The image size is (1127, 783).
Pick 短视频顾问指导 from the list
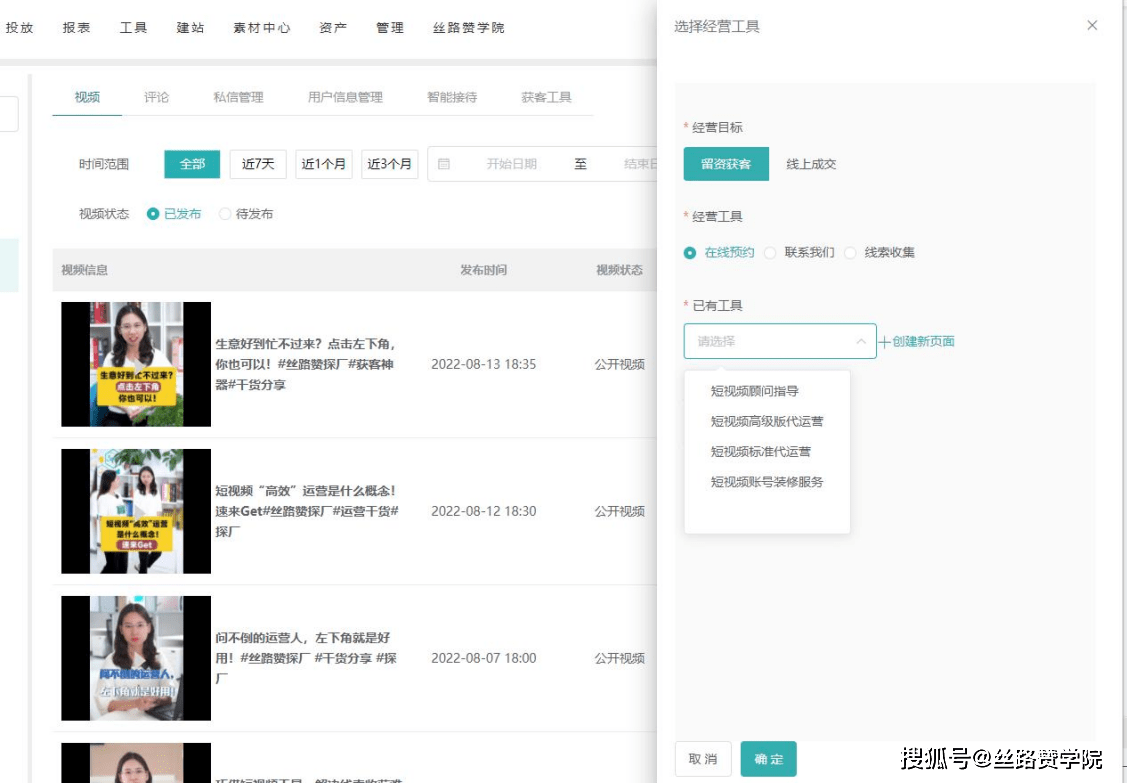tap(755, 391)
